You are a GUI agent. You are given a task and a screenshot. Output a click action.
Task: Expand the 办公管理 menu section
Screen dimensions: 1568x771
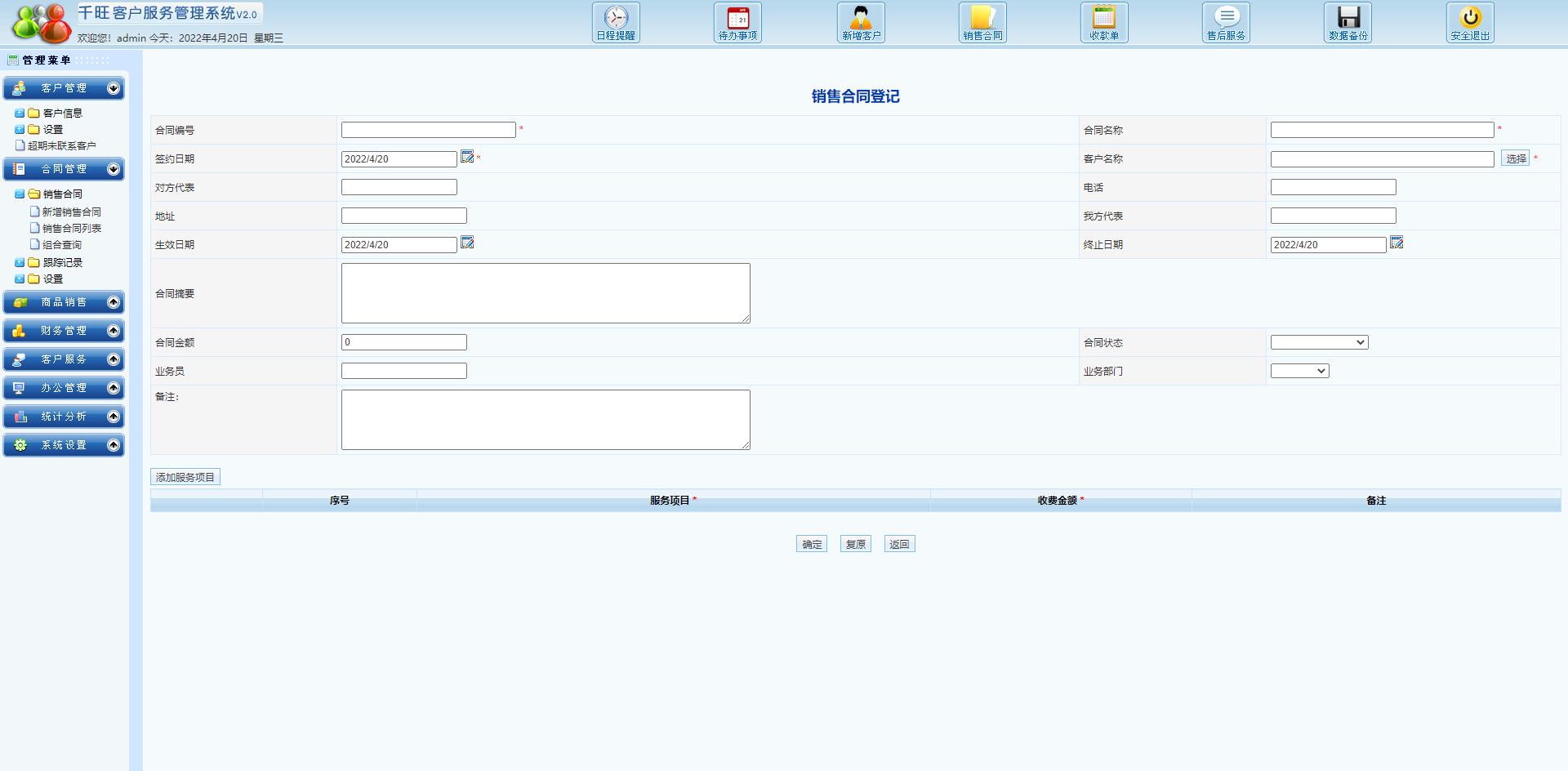[x=114, y=388]
